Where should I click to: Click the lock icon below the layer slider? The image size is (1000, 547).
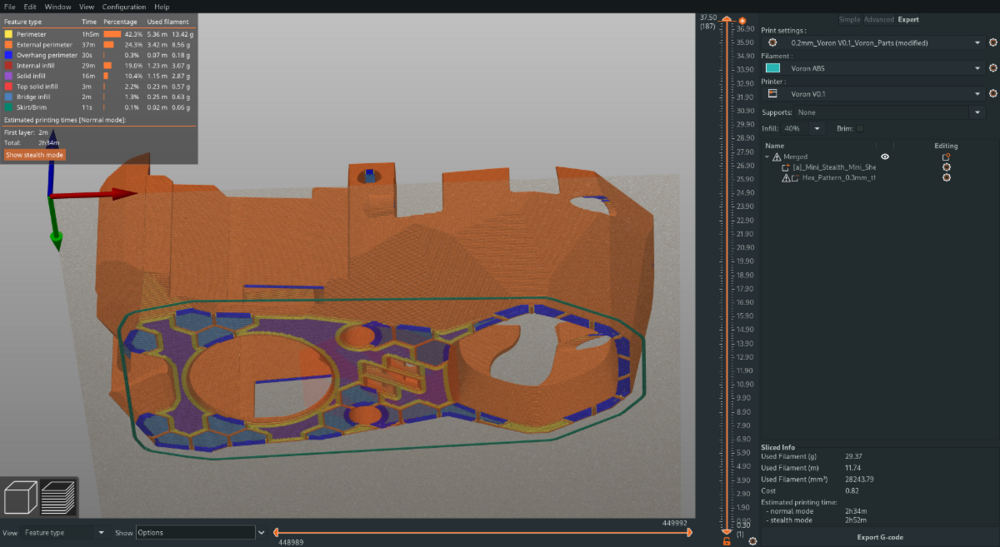(x=726, y=541)
